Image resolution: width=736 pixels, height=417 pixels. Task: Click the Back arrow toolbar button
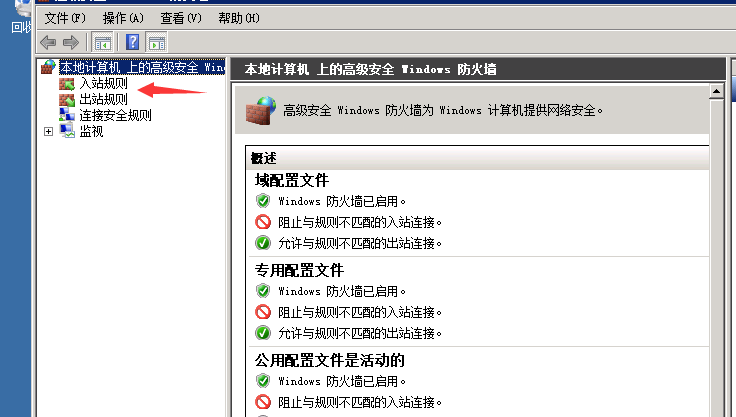pyautogui.click(x=48, y=43)
